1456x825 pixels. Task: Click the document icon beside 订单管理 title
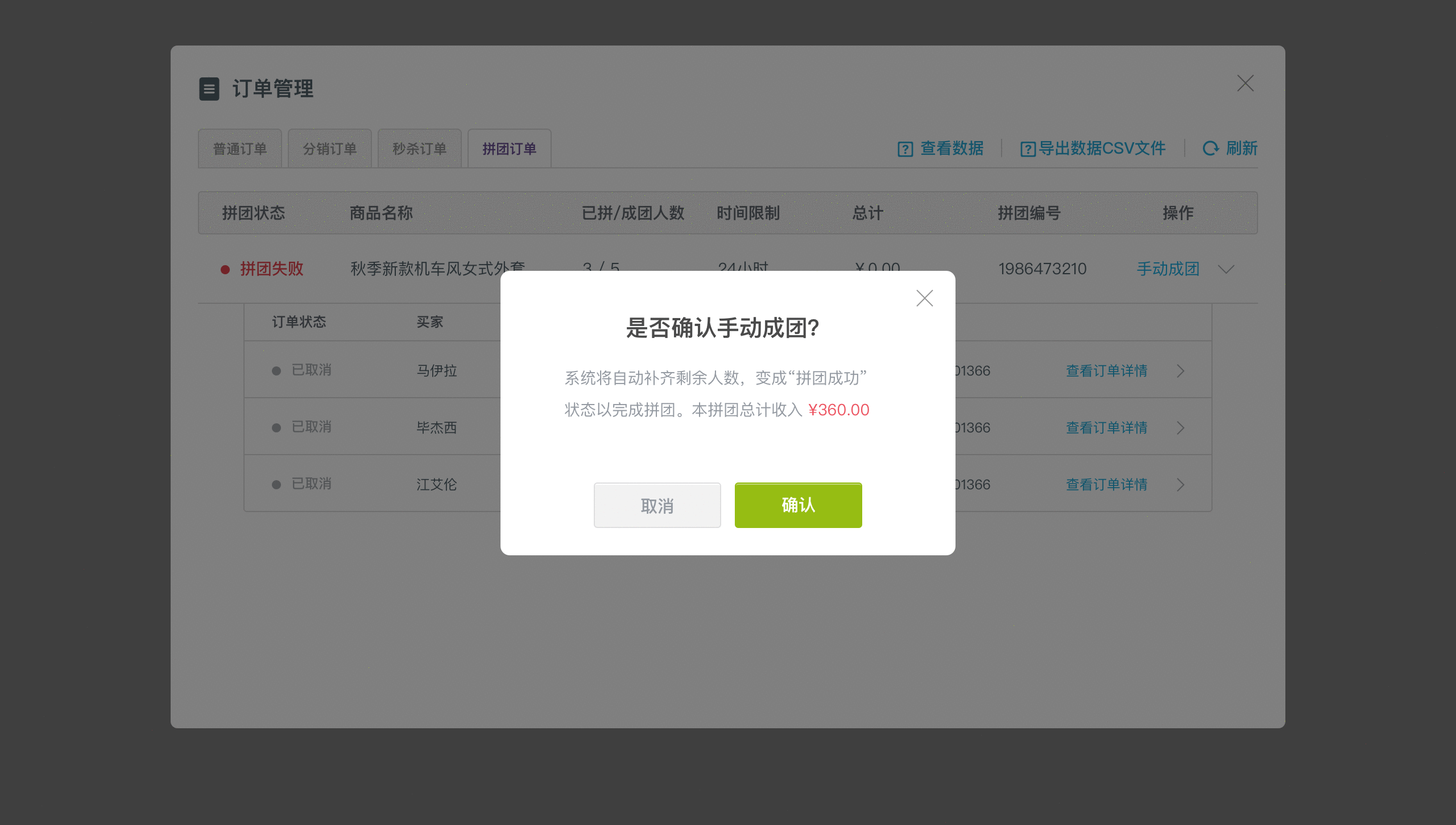[209, 89]
